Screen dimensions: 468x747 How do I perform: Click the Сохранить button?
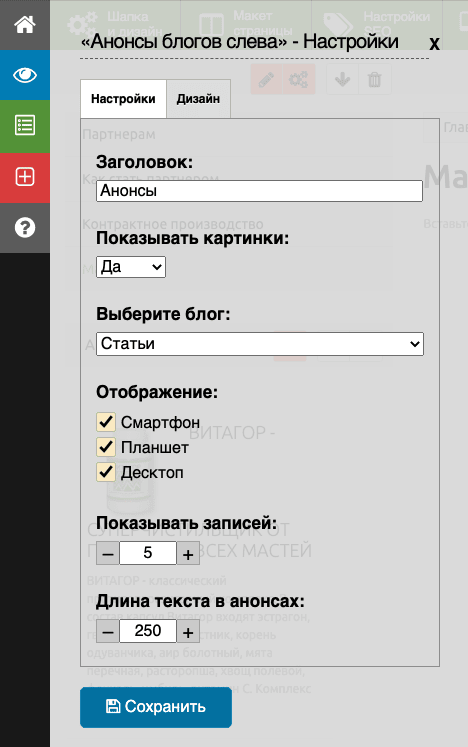156,707
